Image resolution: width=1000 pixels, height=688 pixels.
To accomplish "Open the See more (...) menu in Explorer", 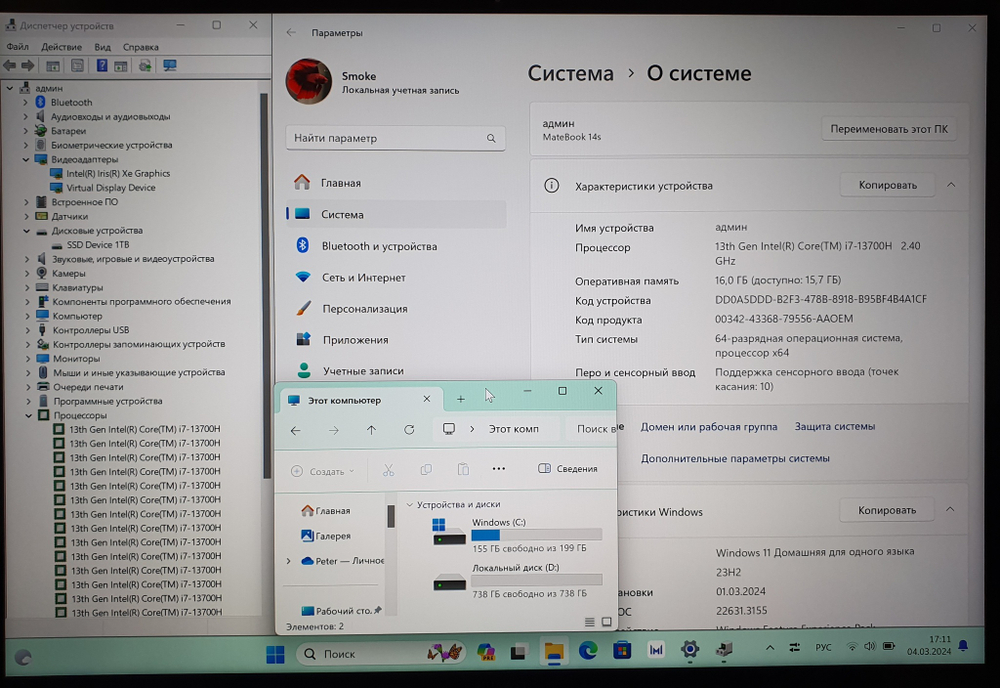I will coord(498,469).
